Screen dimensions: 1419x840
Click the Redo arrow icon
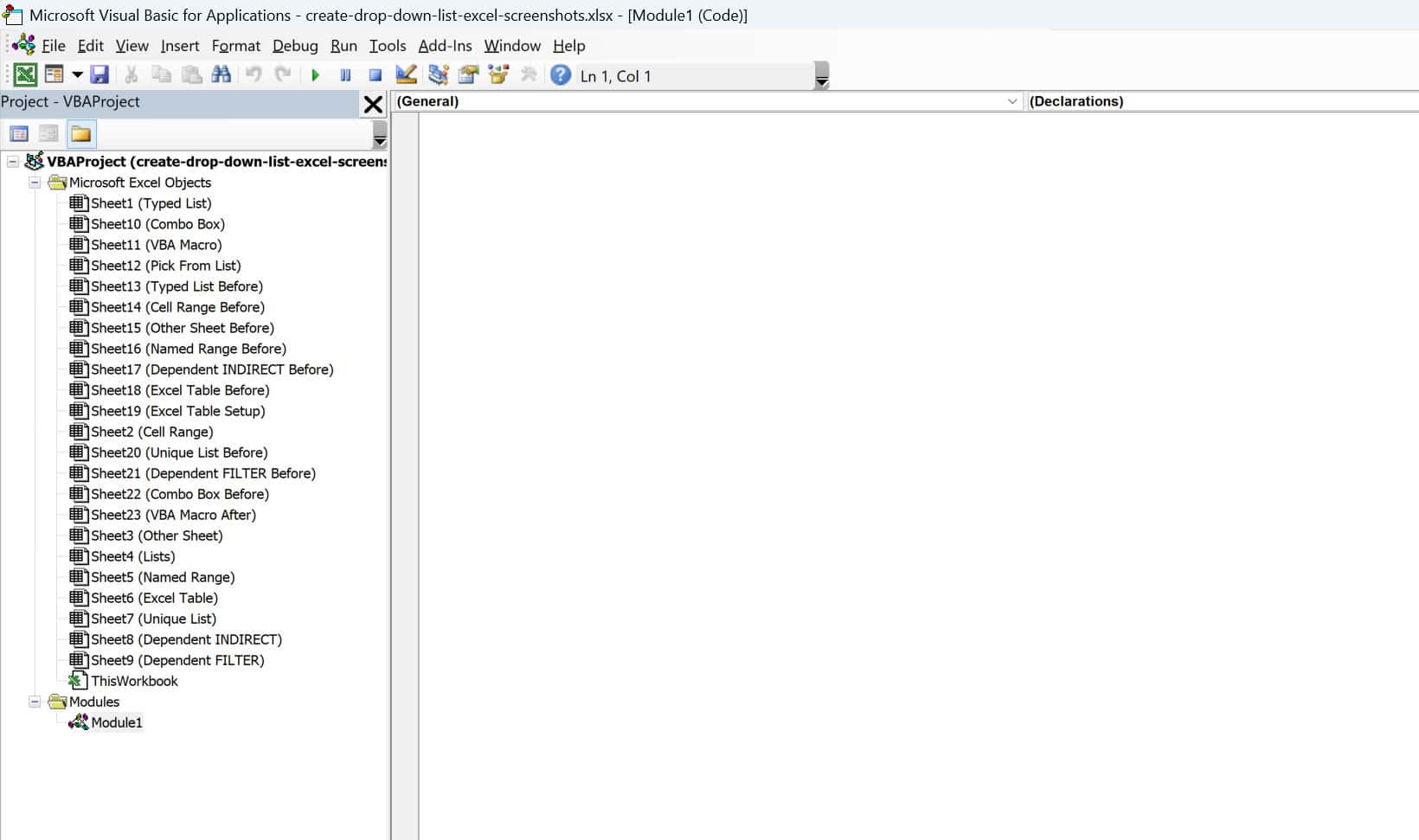pyautogui.click(x=283, y=75)
